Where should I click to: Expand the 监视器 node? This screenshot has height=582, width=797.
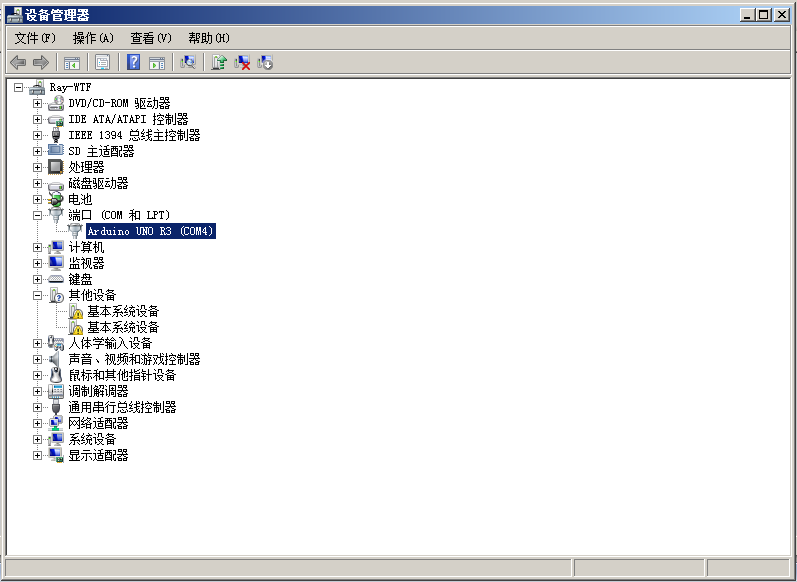pyautogui.click(x=37, y=263)
